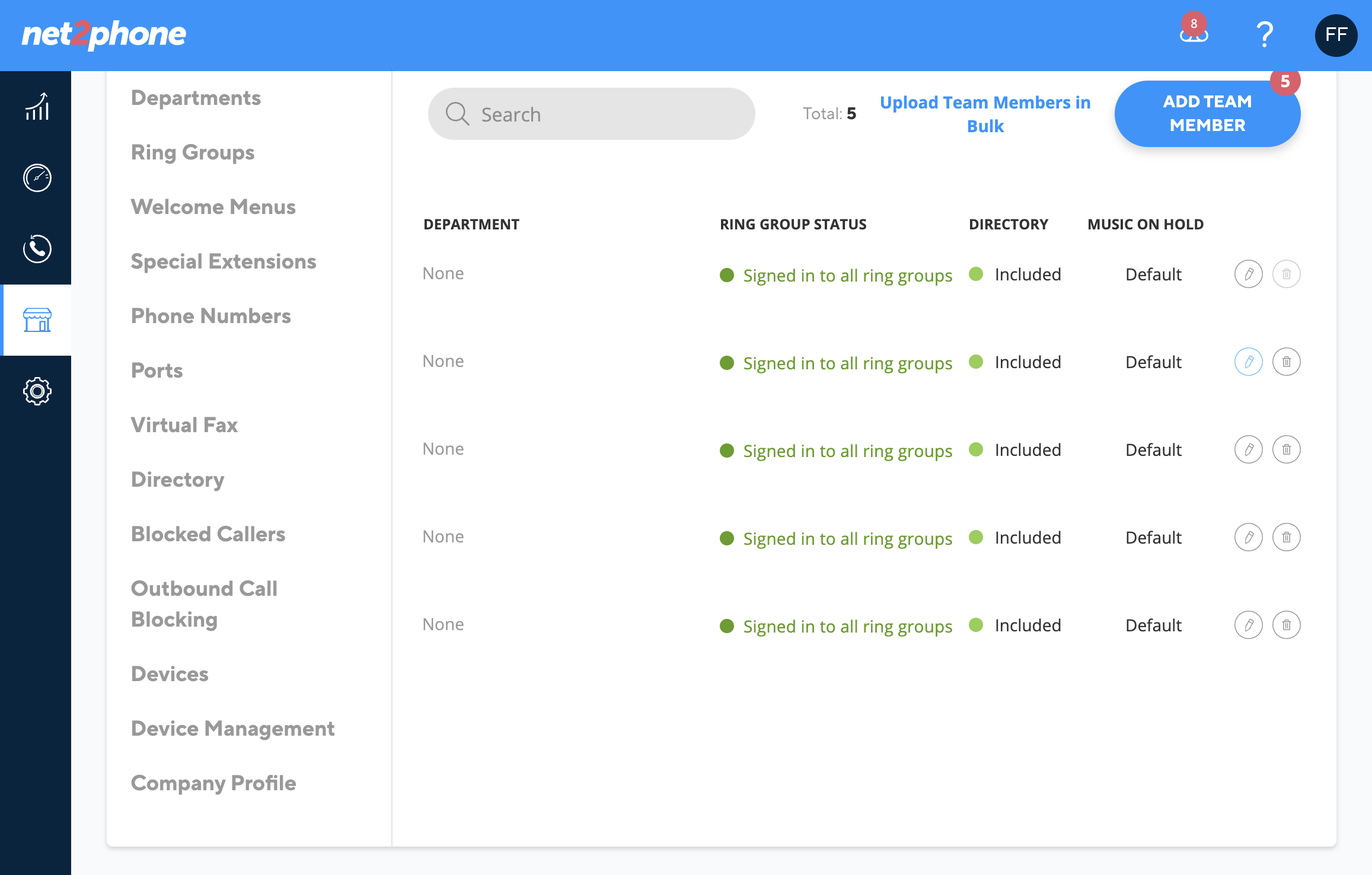Edit the second team member row
1372x875 pixels.
point(1249,362)
